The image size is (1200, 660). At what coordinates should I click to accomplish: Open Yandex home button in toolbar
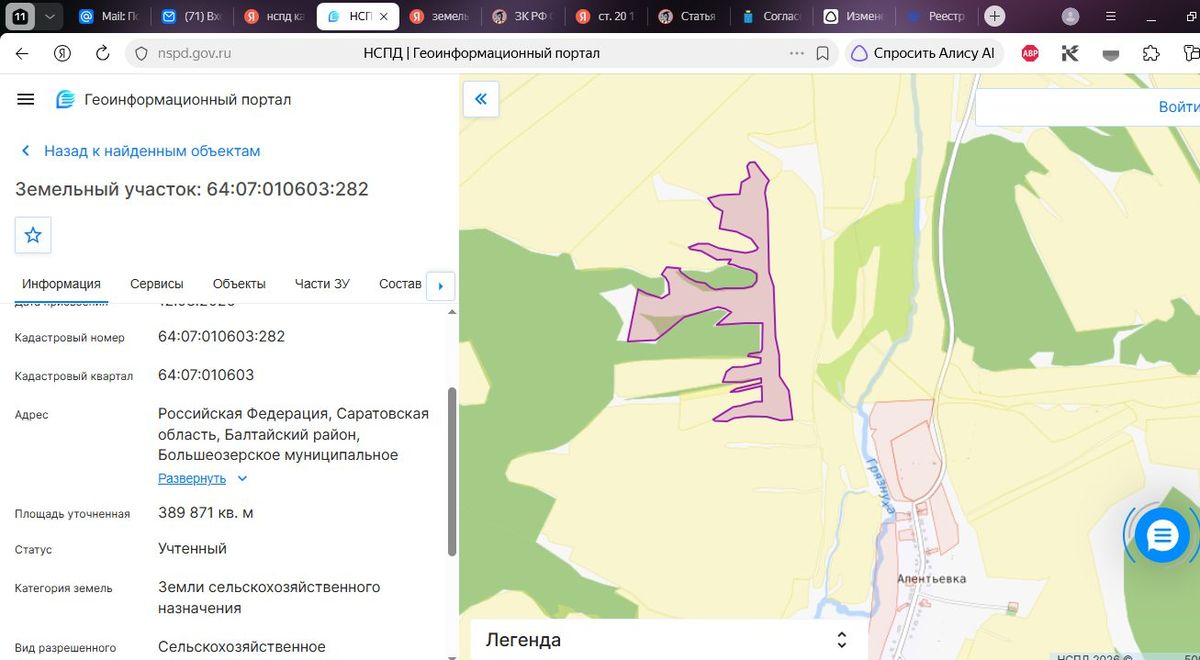pos(62,53)
